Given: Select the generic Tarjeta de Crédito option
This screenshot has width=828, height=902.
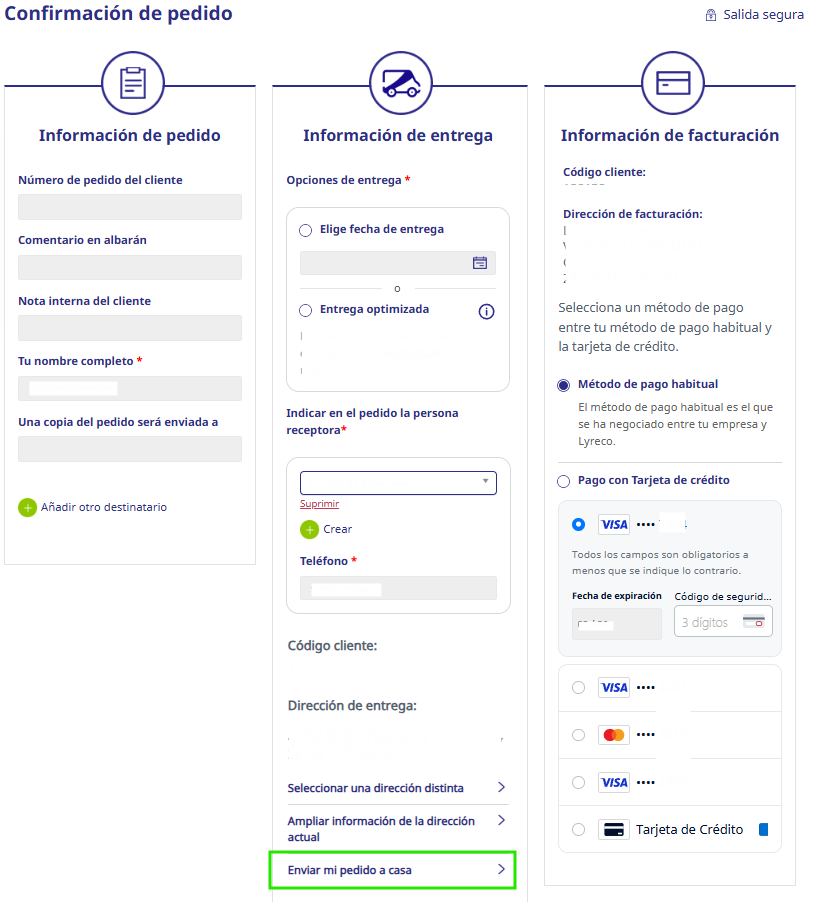Looking at the screenshot, I should click(578, 830).
